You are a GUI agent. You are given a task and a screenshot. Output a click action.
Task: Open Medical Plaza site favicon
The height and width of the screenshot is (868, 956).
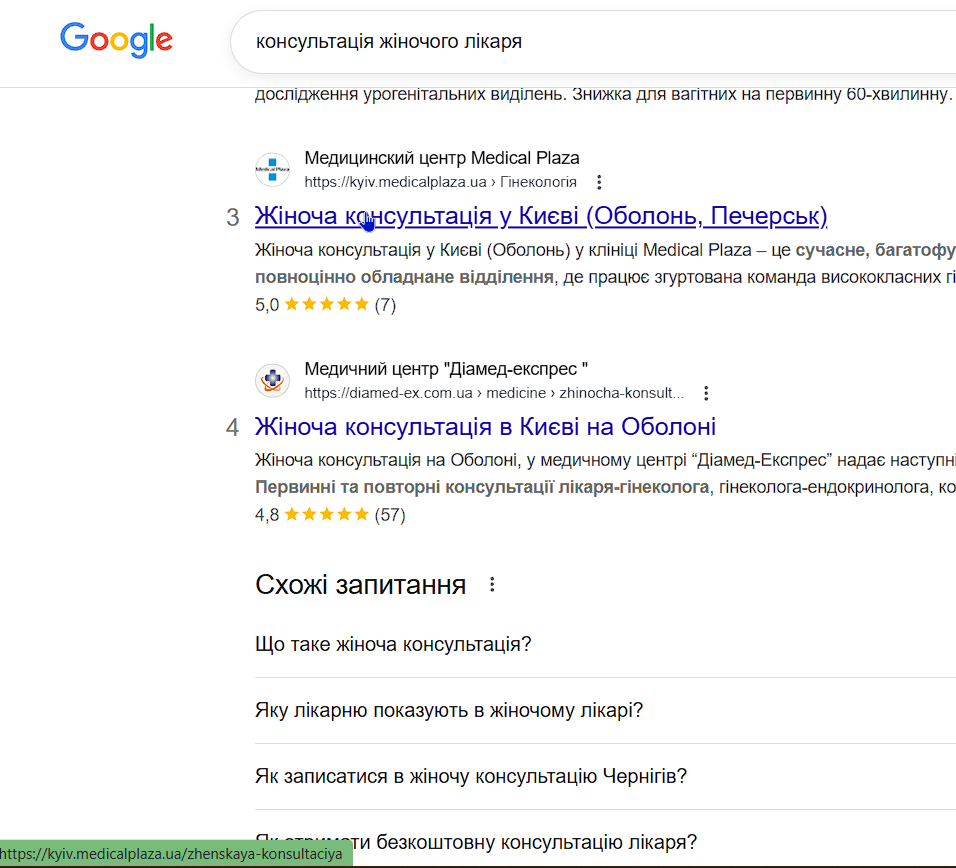272,169
